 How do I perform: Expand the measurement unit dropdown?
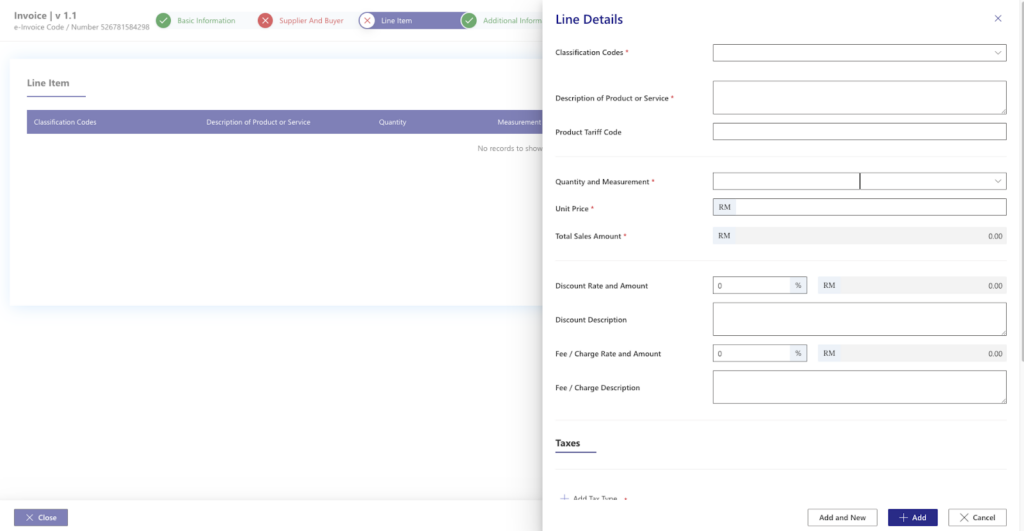coord(932,181)
